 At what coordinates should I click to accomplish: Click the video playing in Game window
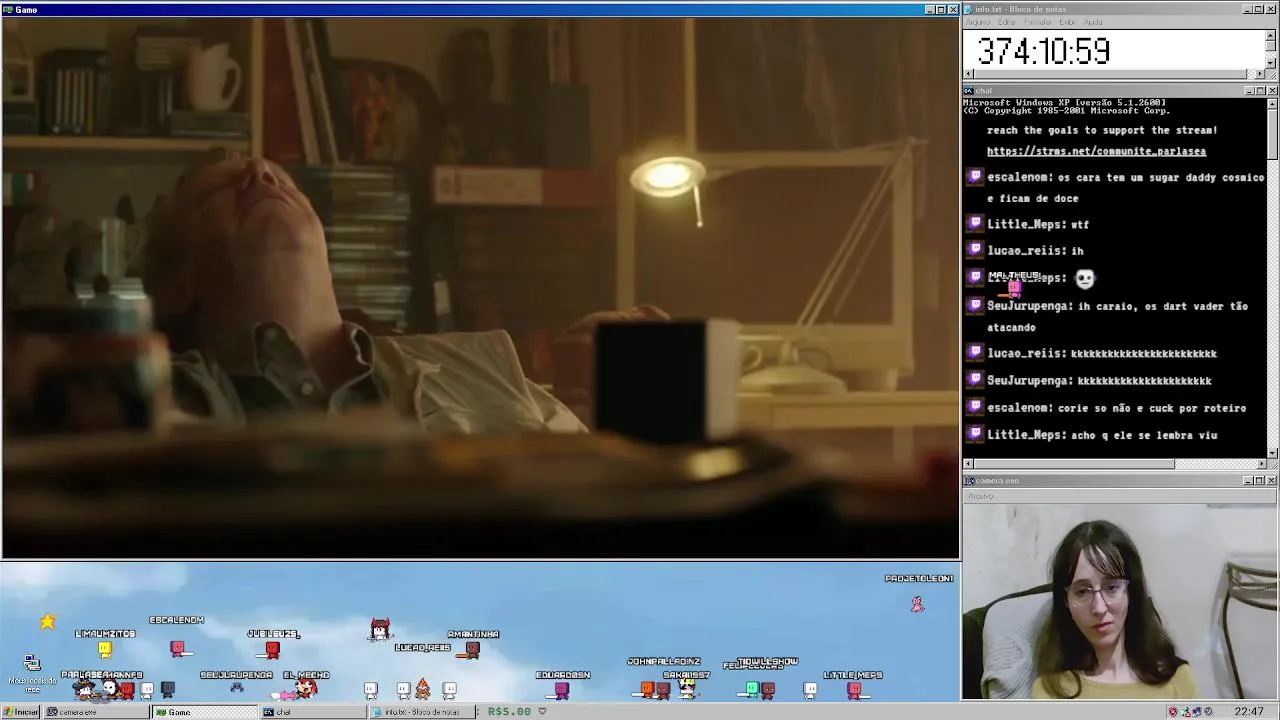pyautogui.click(x=480, y=287)
